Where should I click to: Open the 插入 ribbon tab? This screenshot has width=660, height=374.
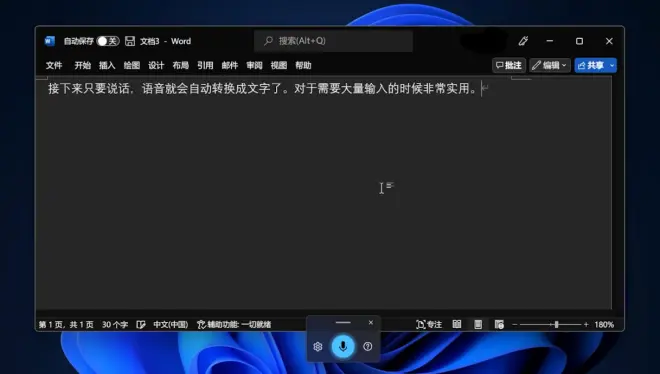(107, 65)
